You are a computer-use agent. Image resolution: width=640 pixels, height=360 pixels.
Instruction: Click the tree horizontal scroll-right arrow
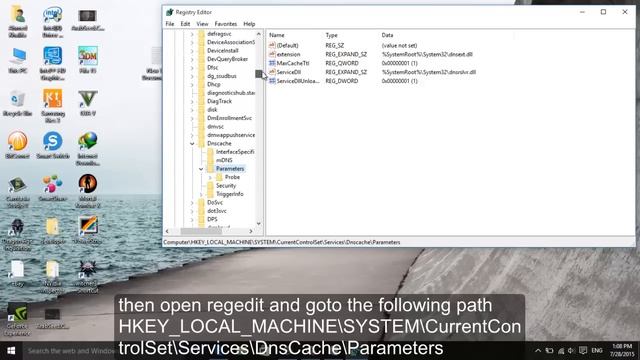pos(251,231)
